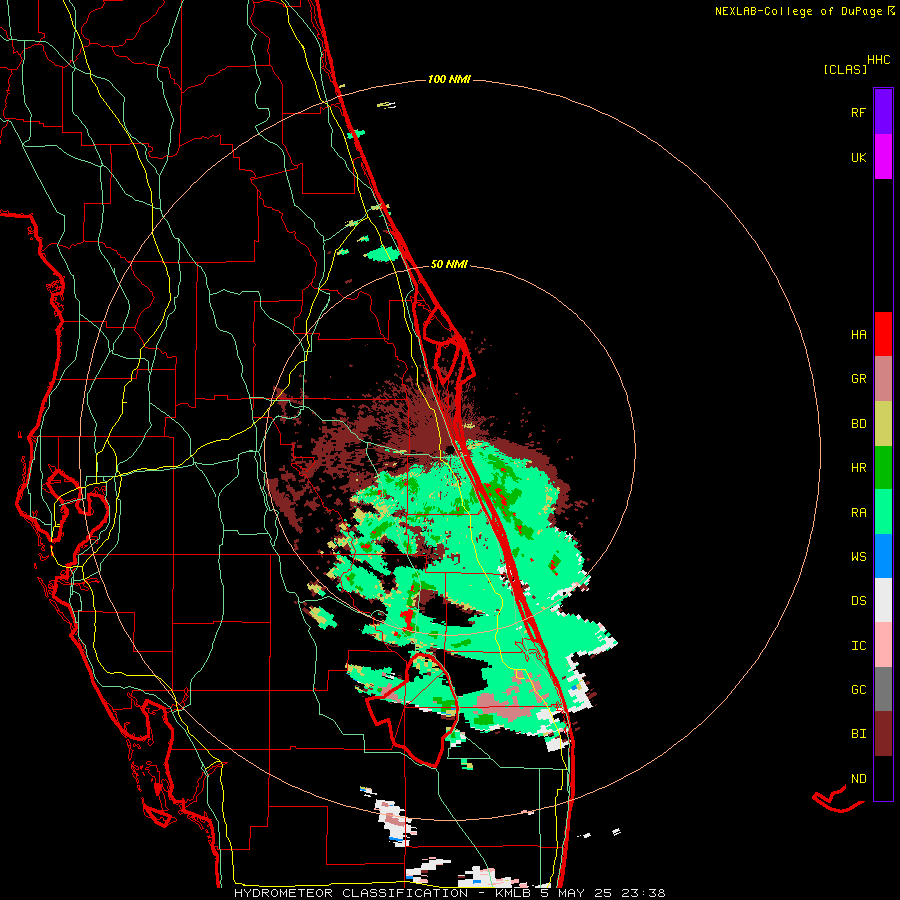This screenshot has height=900, width=900.
Task: Click the GR pink legend swatch
Action: click(883, 379)
